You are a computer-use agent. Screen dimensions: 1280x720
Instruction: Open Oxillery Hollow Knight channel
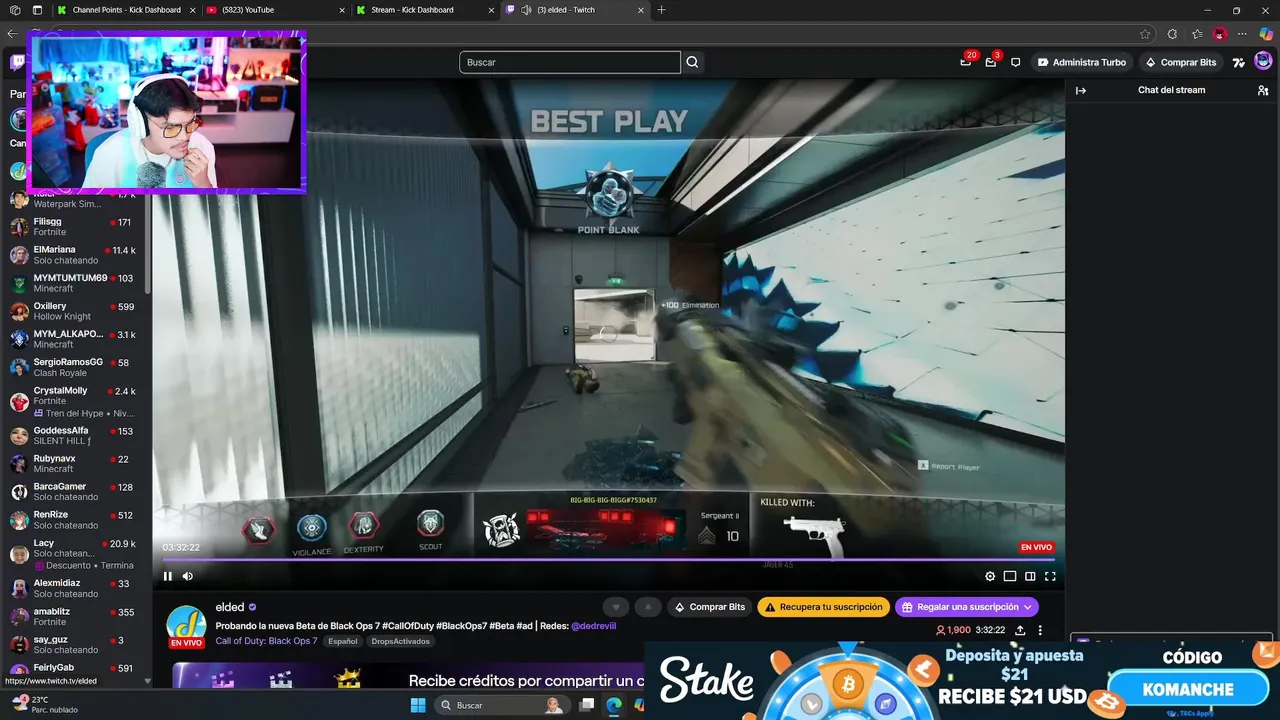[76, 311]
